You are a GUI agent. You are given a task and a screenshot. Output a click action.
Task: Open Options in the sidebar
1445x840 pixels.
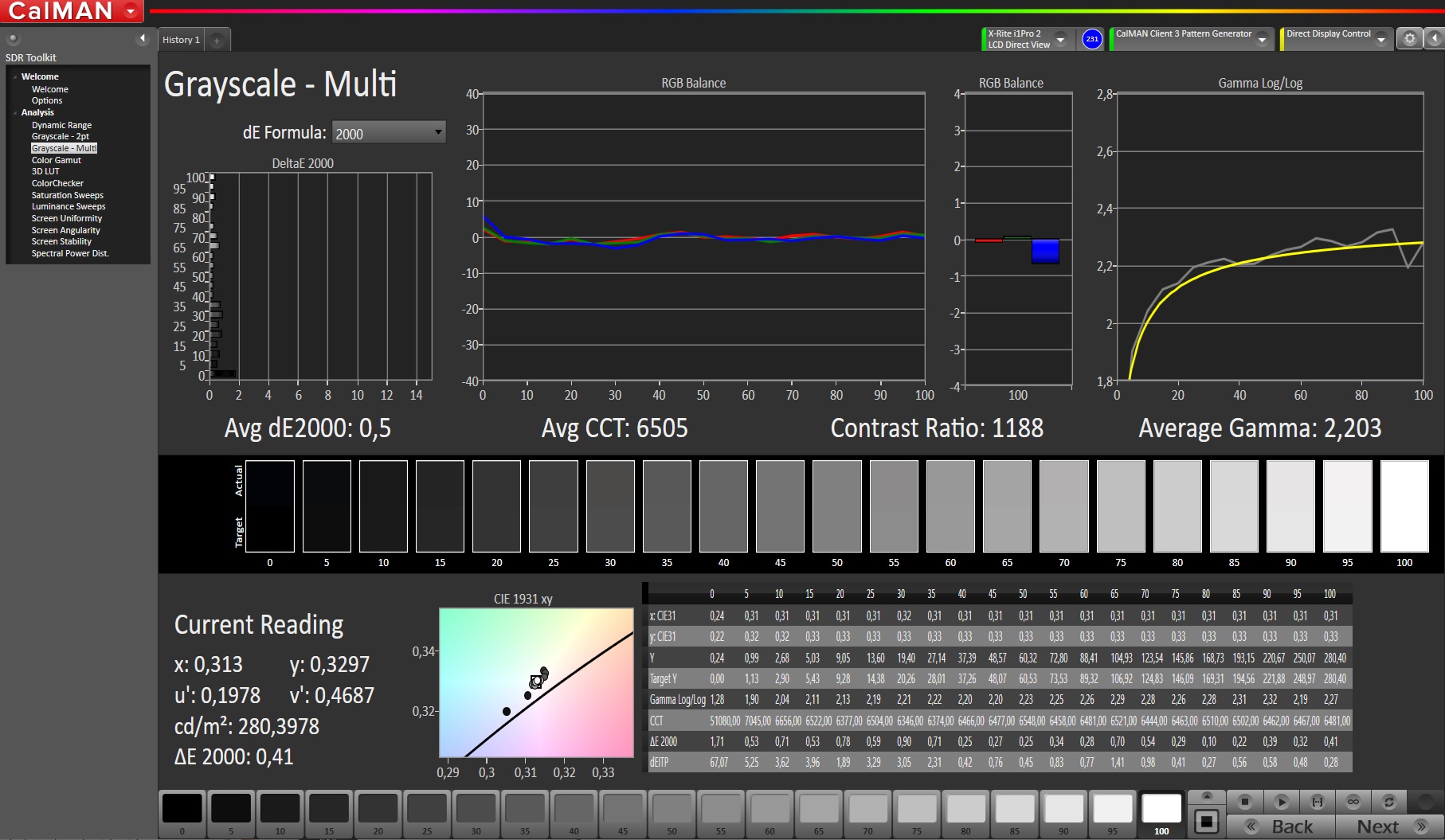[46, 100]
